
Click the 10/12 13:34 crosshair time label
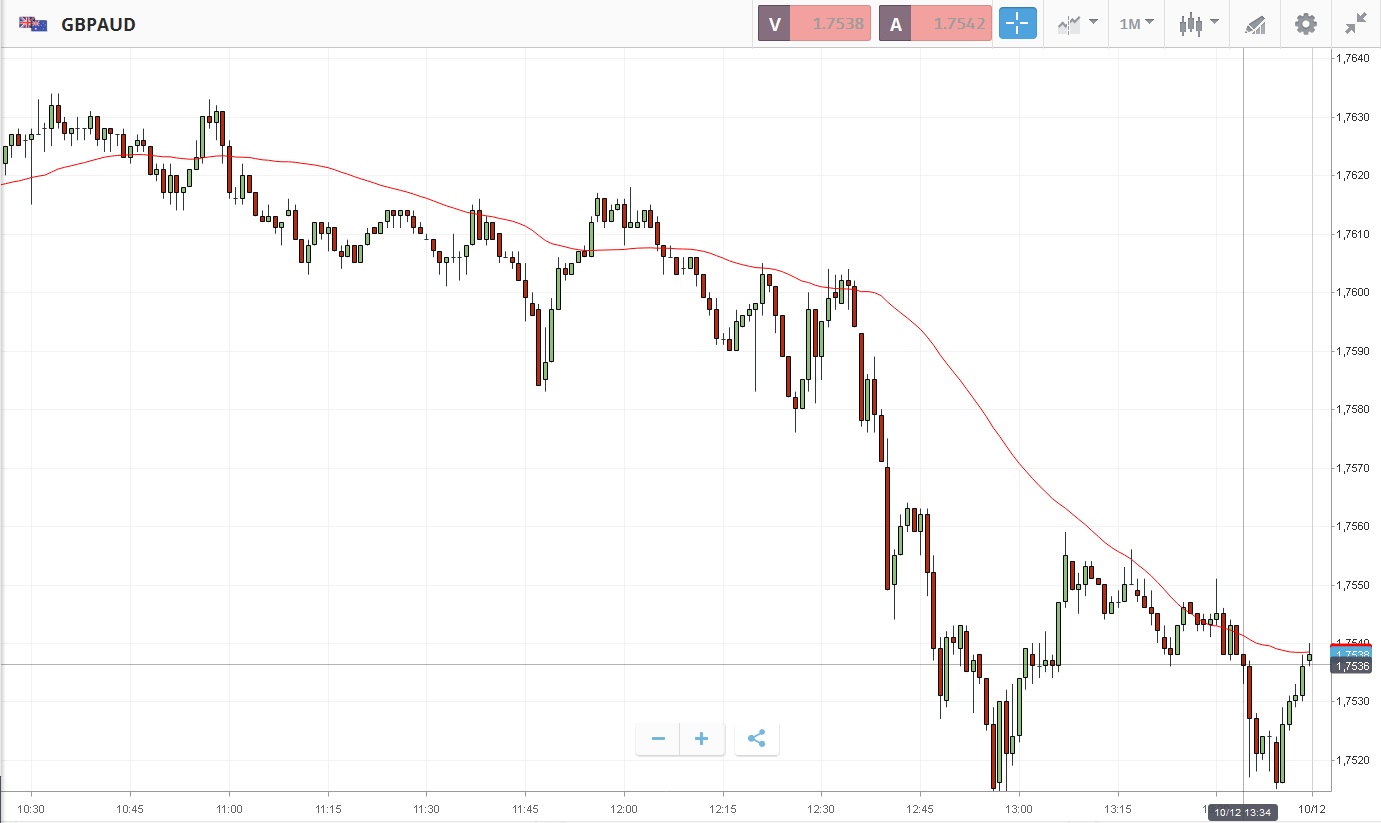(1242, 812)
